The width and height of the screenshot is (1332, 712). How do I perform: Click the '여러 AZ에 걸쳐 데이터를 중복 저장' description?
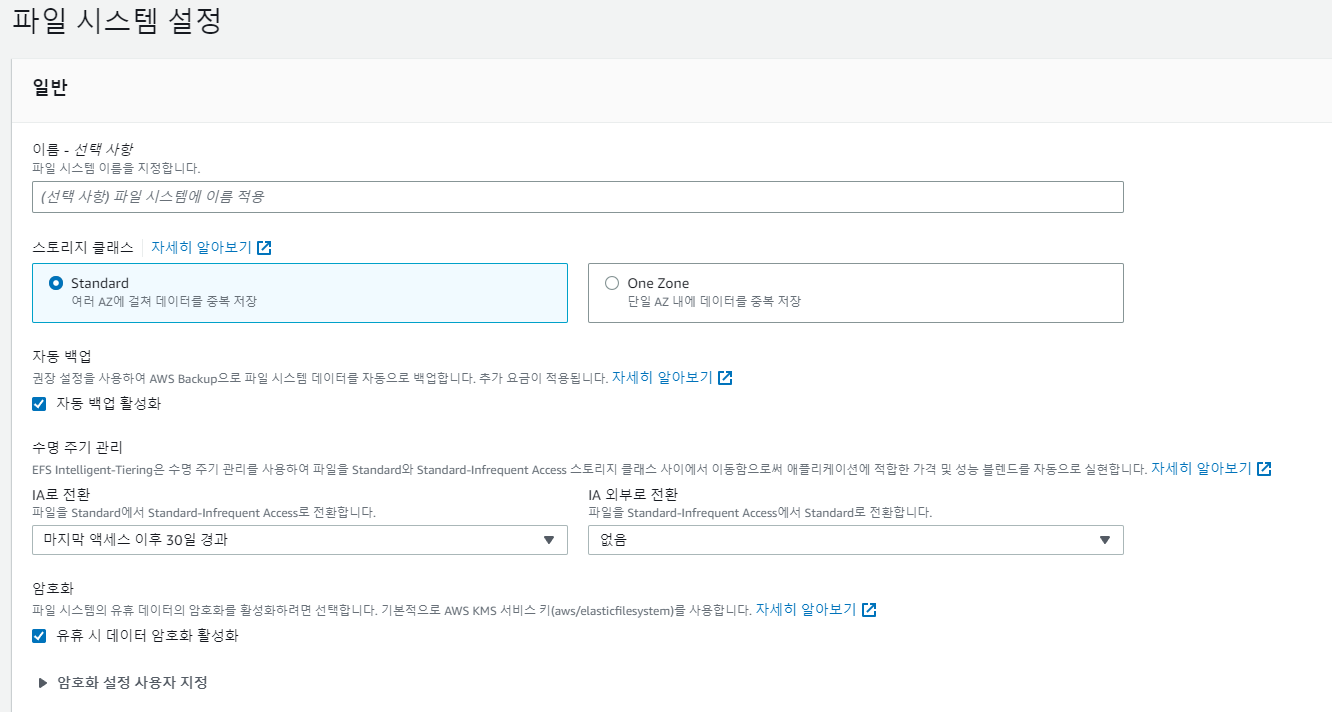click(164, 301)
